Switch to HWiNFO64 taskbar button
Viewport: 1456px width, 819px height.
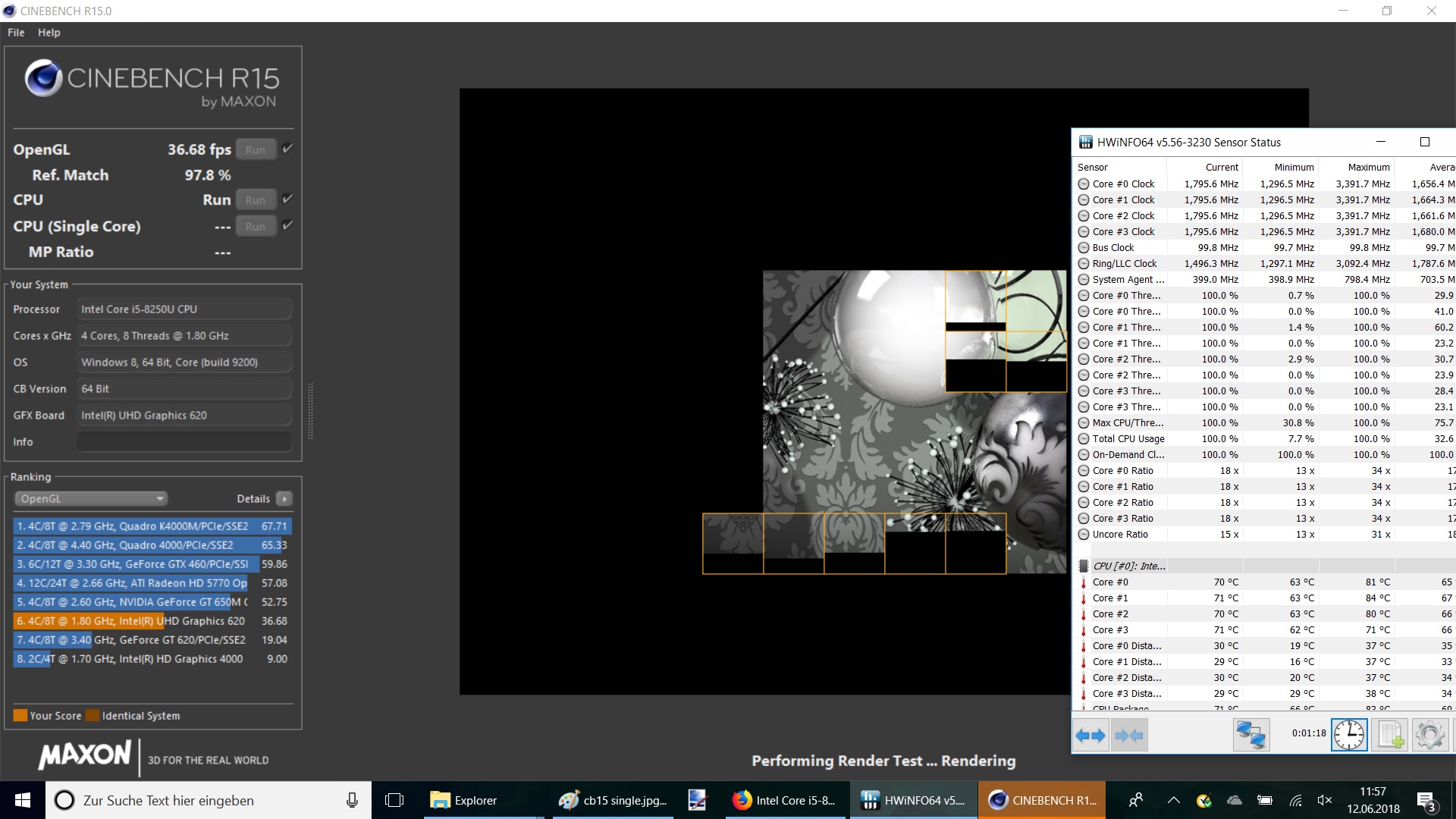(x=912, y=800)
